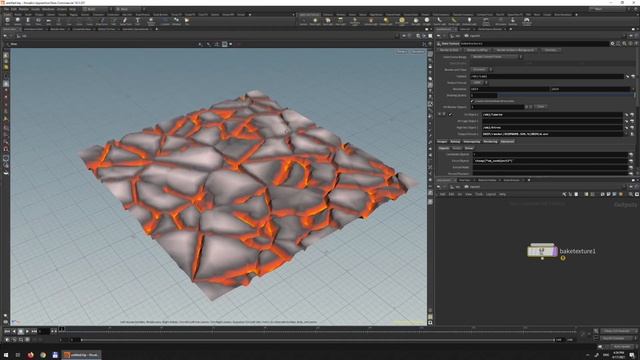This screenshot has height=360, width=640.
Task: Click the Camera path input field
Action: (547, 76)
